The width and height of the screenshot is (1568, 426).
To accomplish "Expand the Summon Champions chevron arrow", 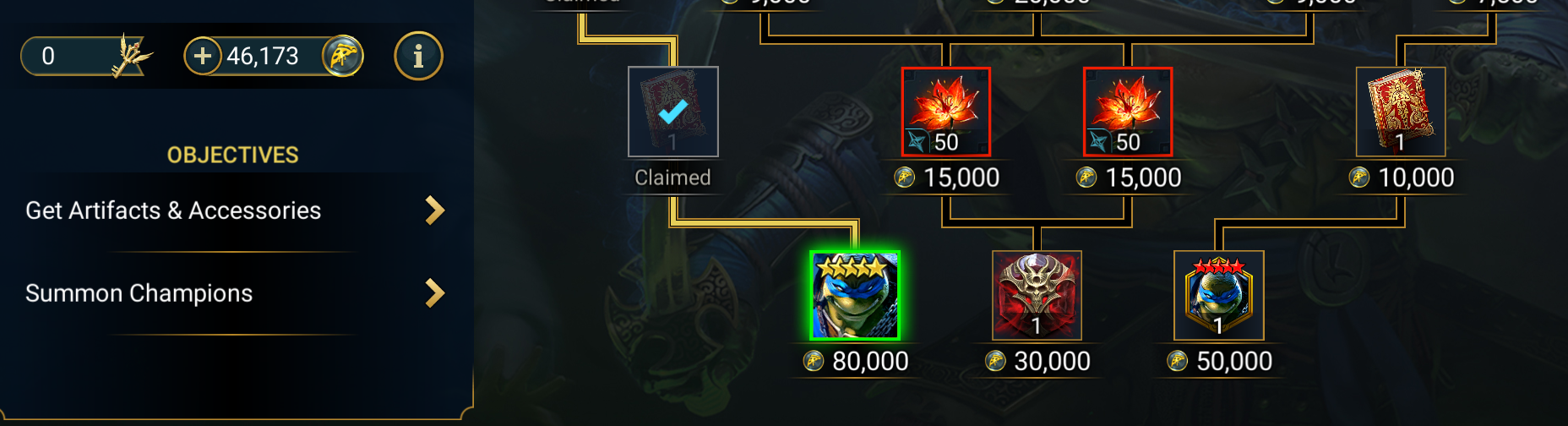I will [x=434, y=293].
